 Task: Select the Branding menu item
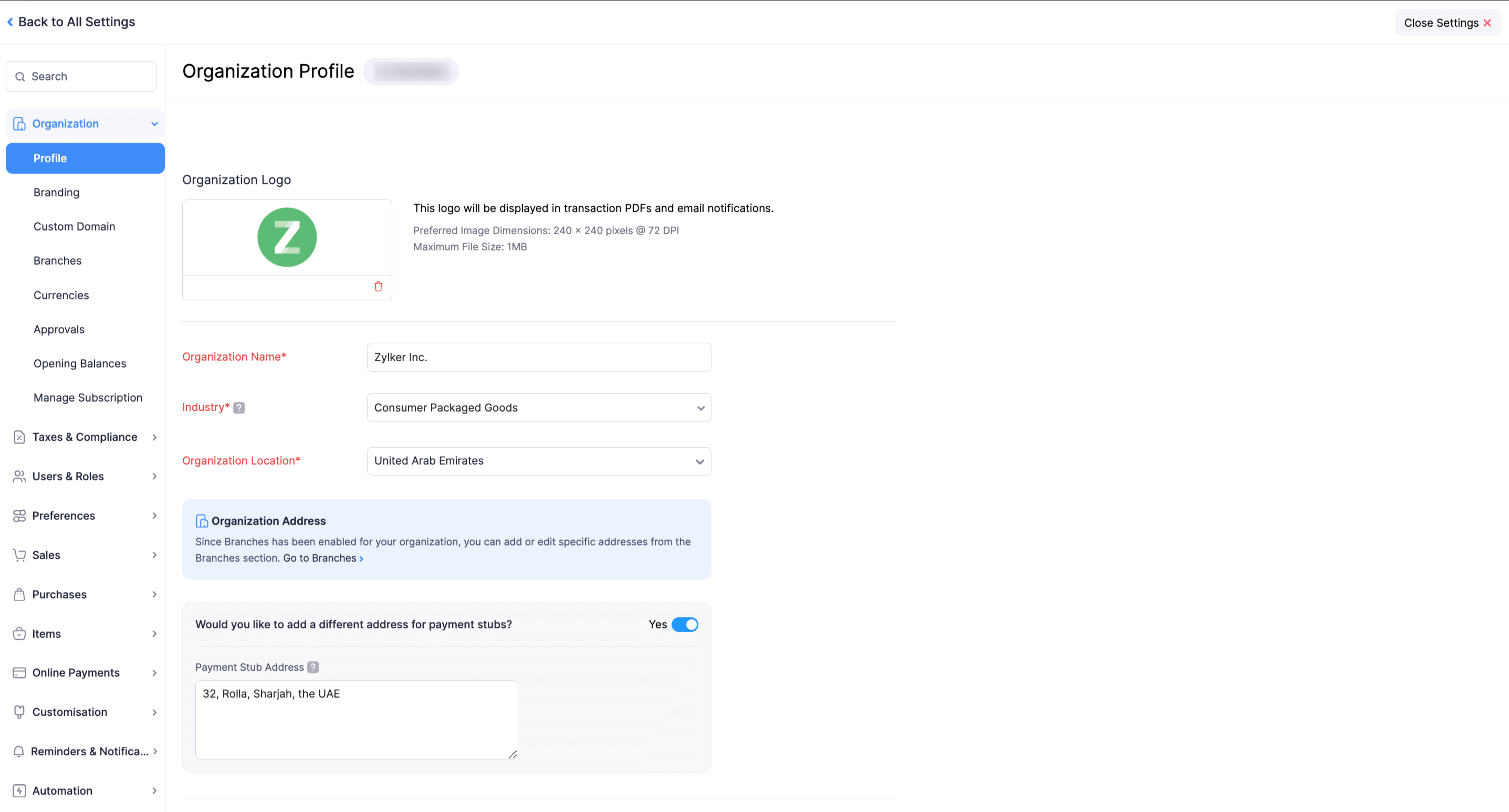[56, 192]
